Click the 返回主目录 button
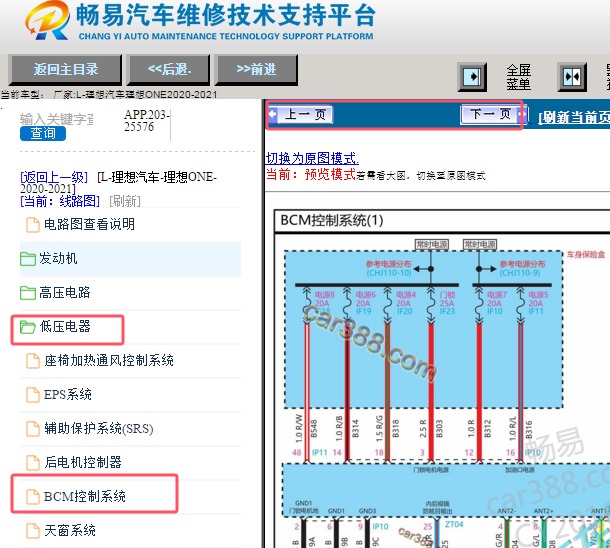Screen dimensions: 610x548 (65, 69)
